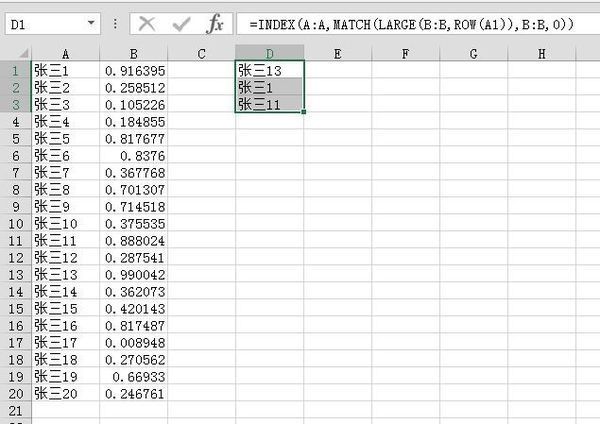Click the Cancel (X) icon in formula bar
This screenshot has height=424, width=600.
tap(147, 22)
